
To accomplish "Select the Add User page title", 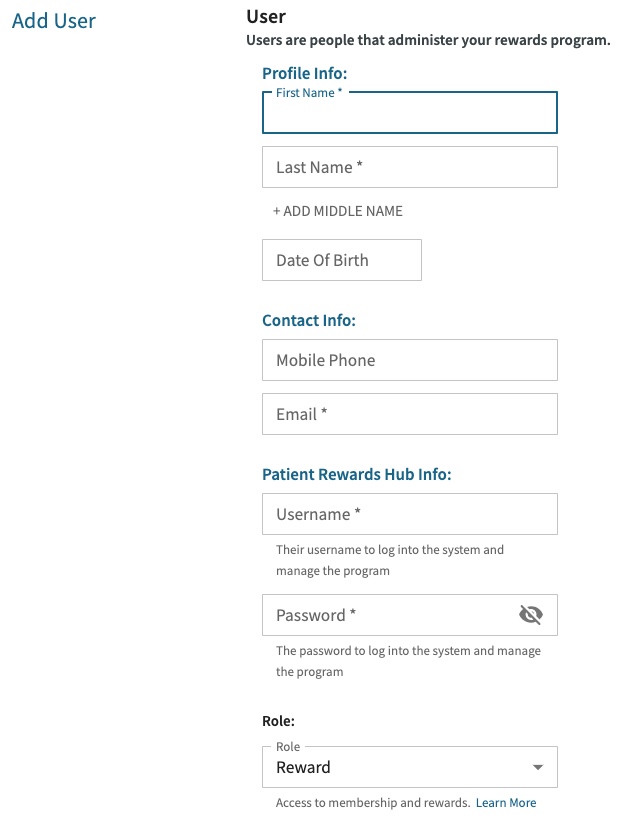I will point(54,20).
